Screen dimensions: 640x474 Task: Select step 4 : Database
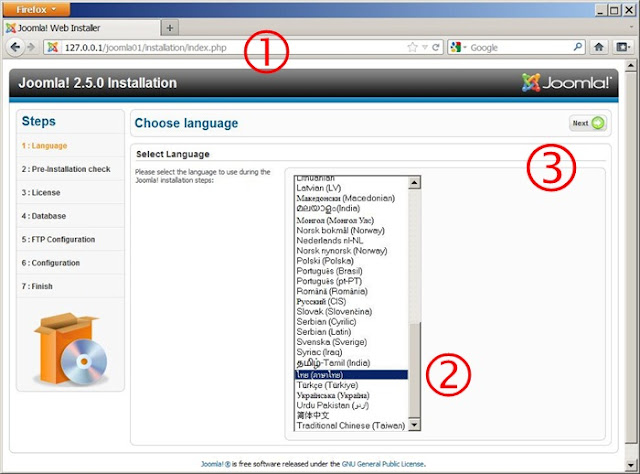click(44, 216)
